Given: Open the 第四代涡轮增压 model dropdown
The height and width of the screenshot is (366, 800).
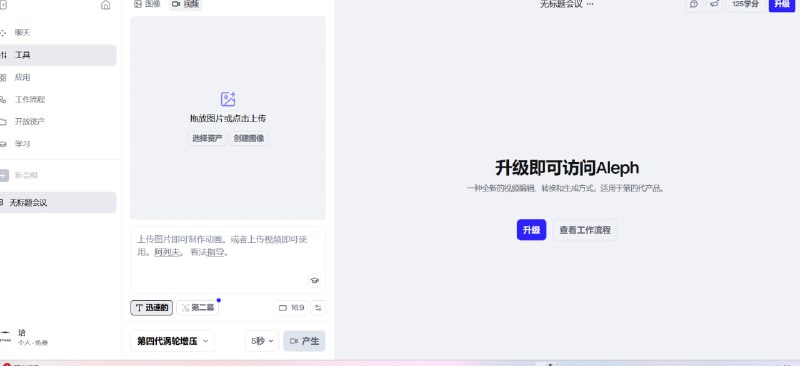Looking at the screenshot, I should point(172,341).
